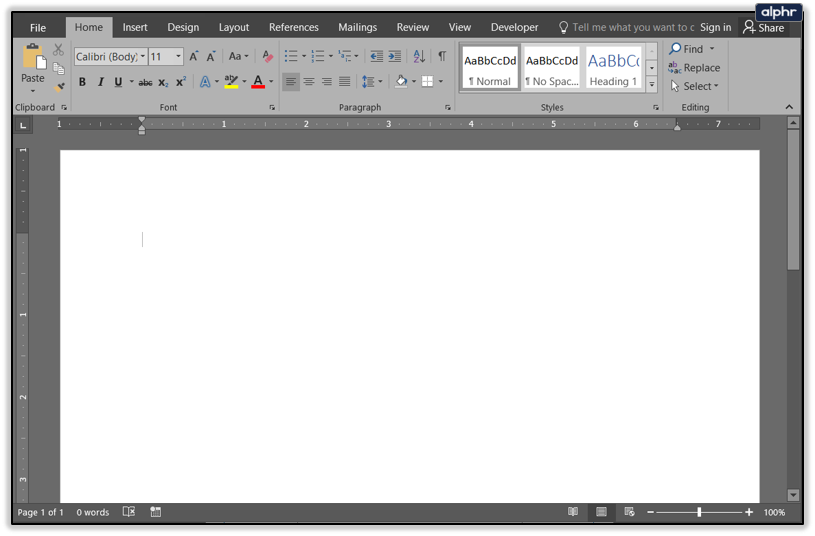Click the proofing errors book icon
815x536 pixels.
click(129, 512)
